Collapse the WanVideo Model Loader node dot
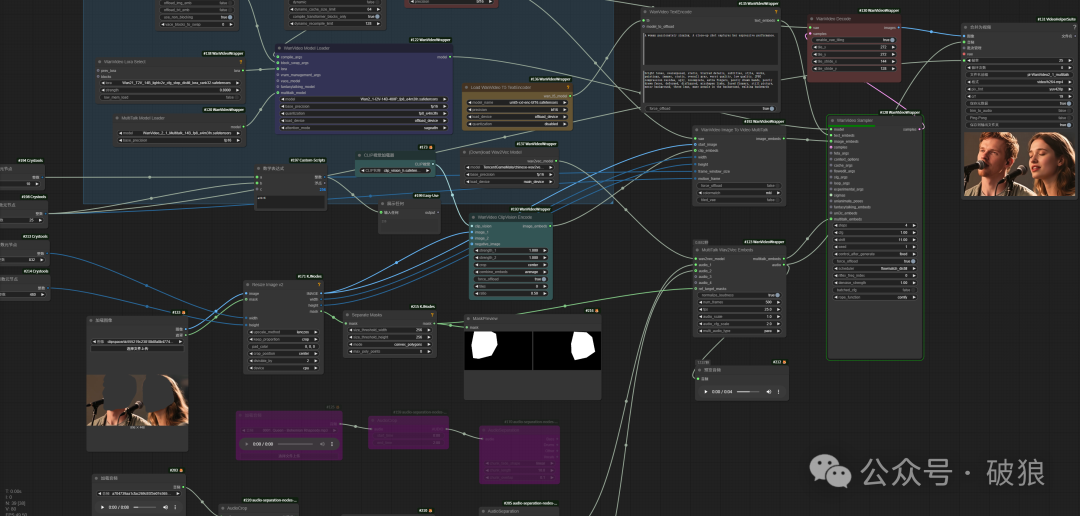1080x516 pixels. [279, 48]
